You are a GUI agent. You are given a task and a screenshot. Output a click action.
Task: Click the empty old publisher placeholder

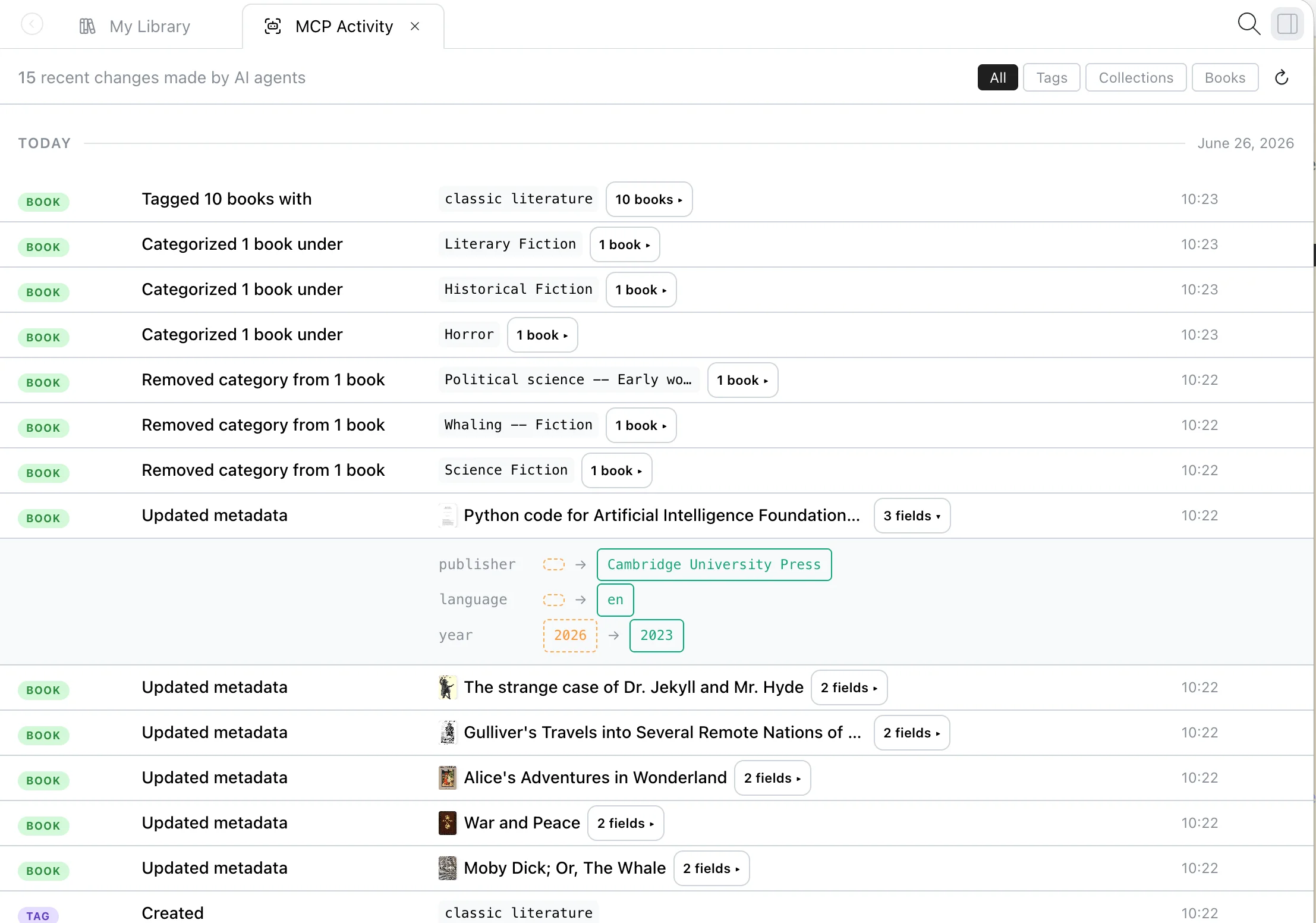553,564
